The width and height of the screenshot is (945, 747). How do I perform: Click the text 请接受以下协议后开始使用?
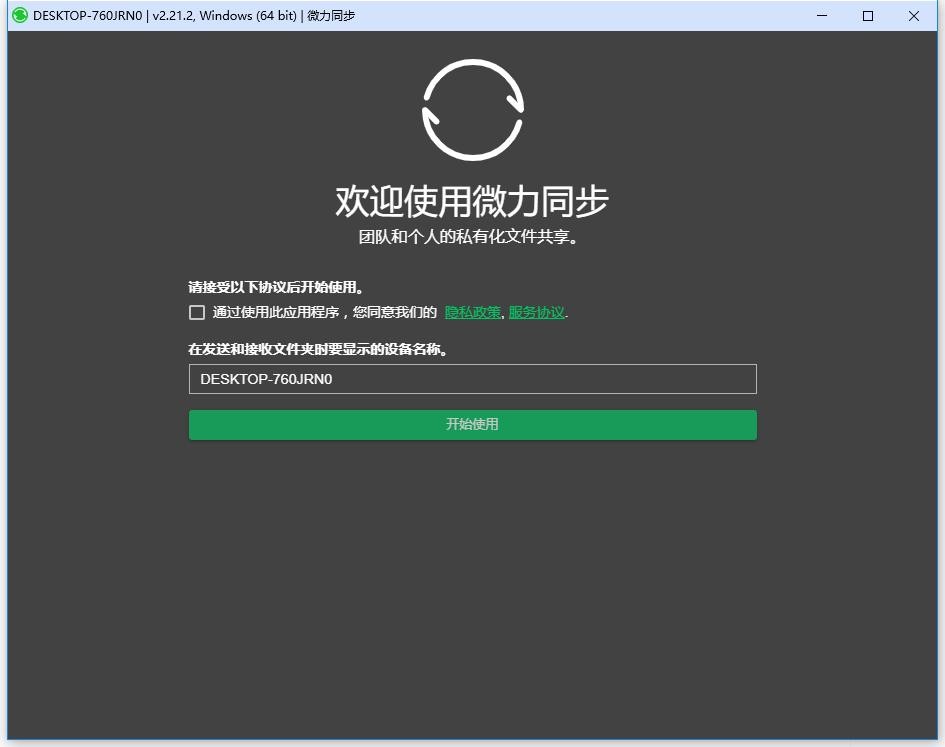275,287
